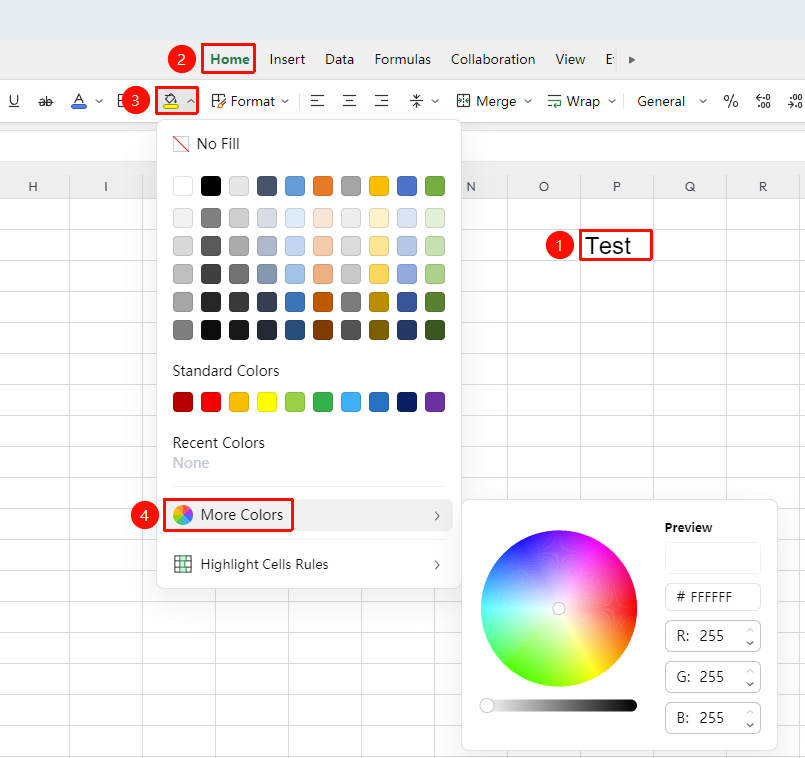The image size is (805, 758).
Task: Open Highlight Cells Rules submenu
Action: 308,564
